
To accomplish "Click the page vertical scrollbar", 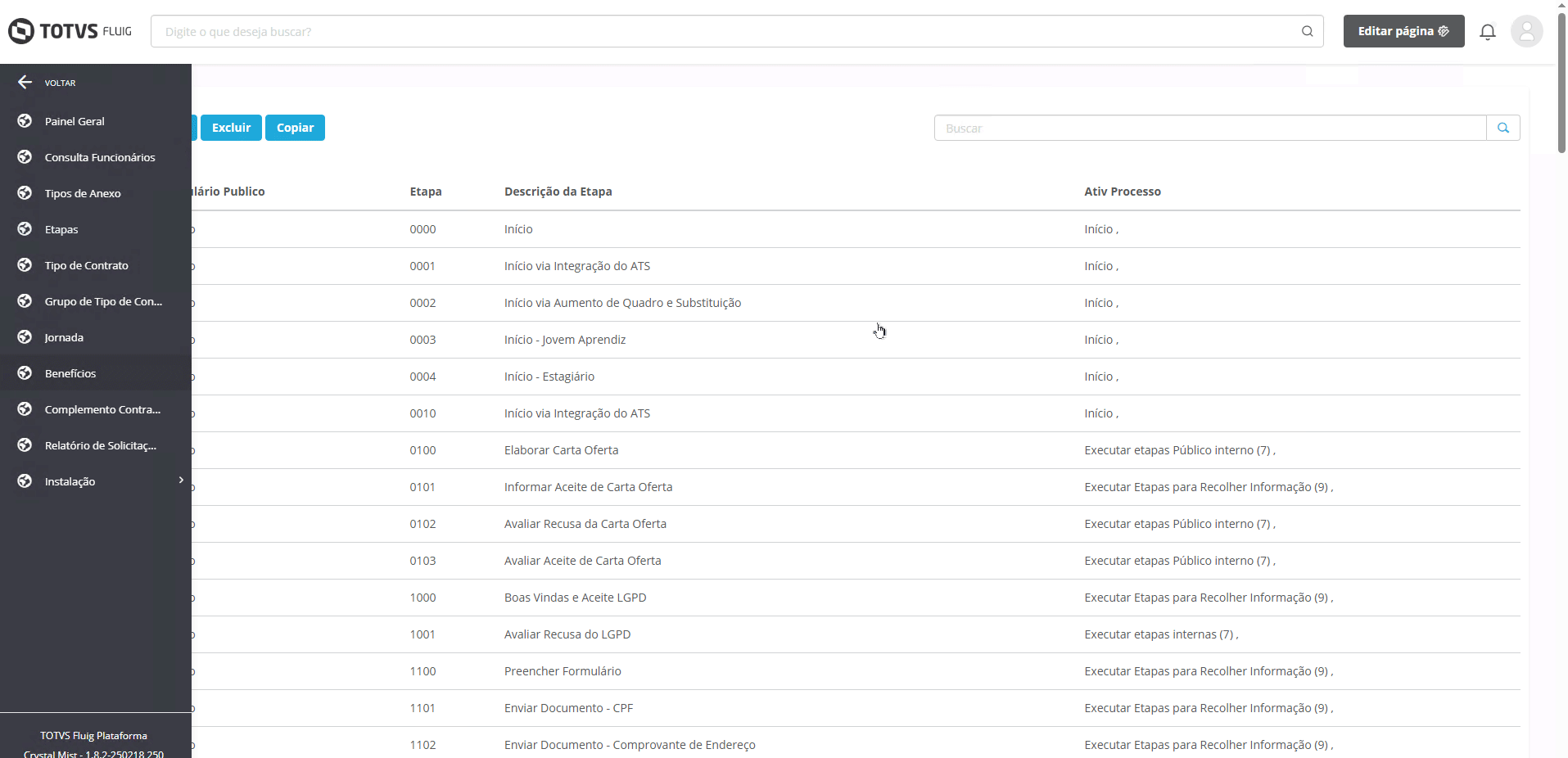I will (1561, 82).
